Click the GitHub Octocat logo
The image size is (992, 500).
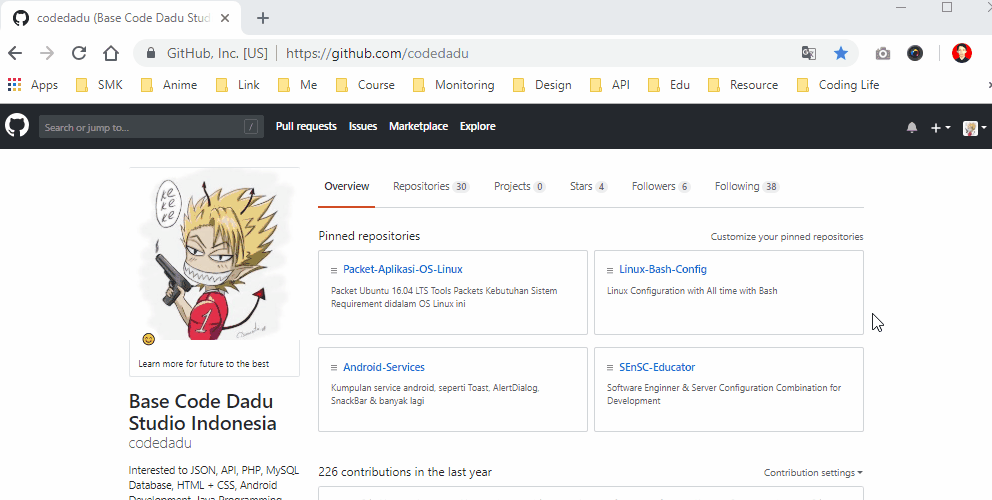(17, 126)
